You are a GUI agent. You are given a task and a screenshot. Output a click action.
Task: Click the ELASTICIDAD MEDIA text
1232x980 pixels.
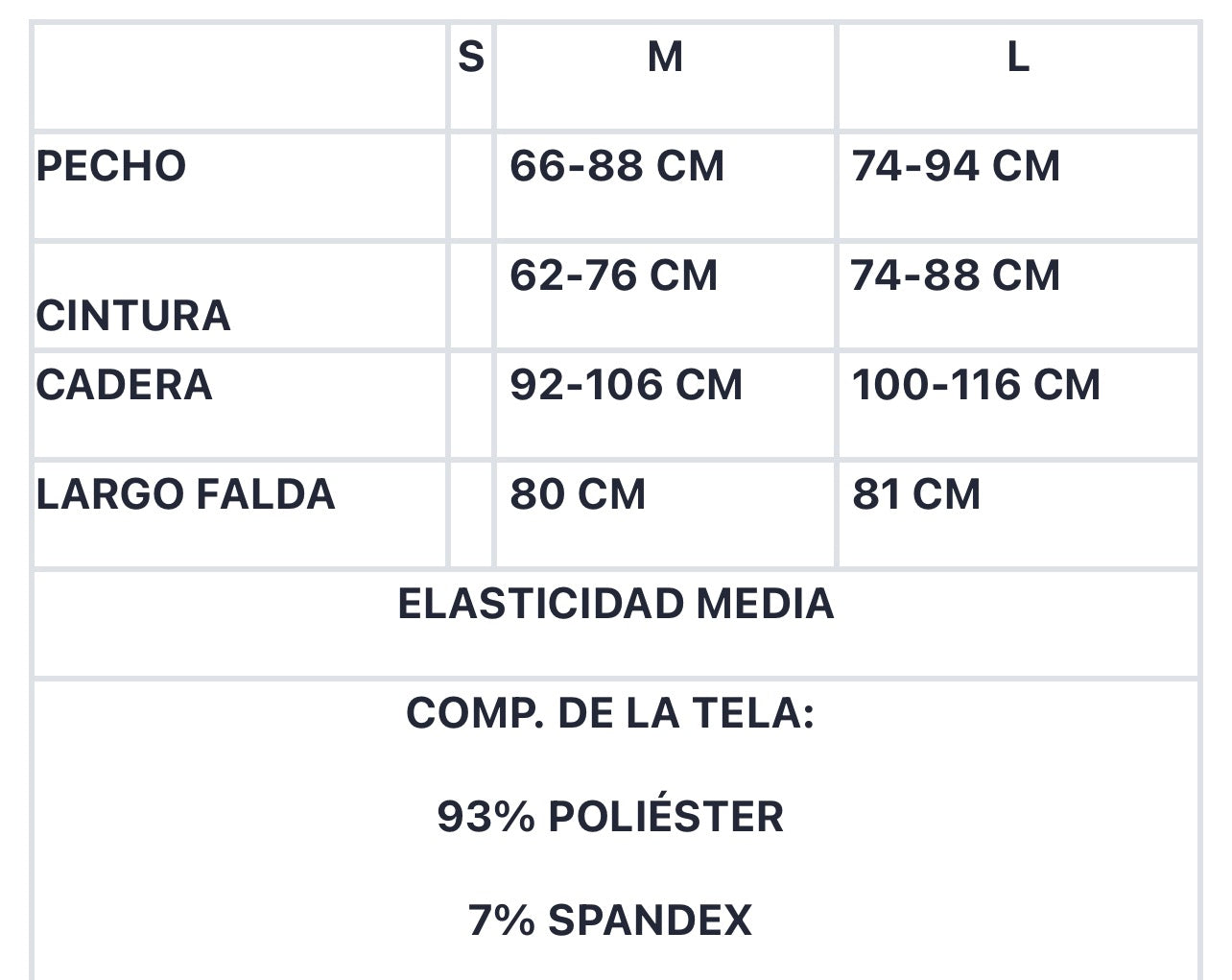616,604
